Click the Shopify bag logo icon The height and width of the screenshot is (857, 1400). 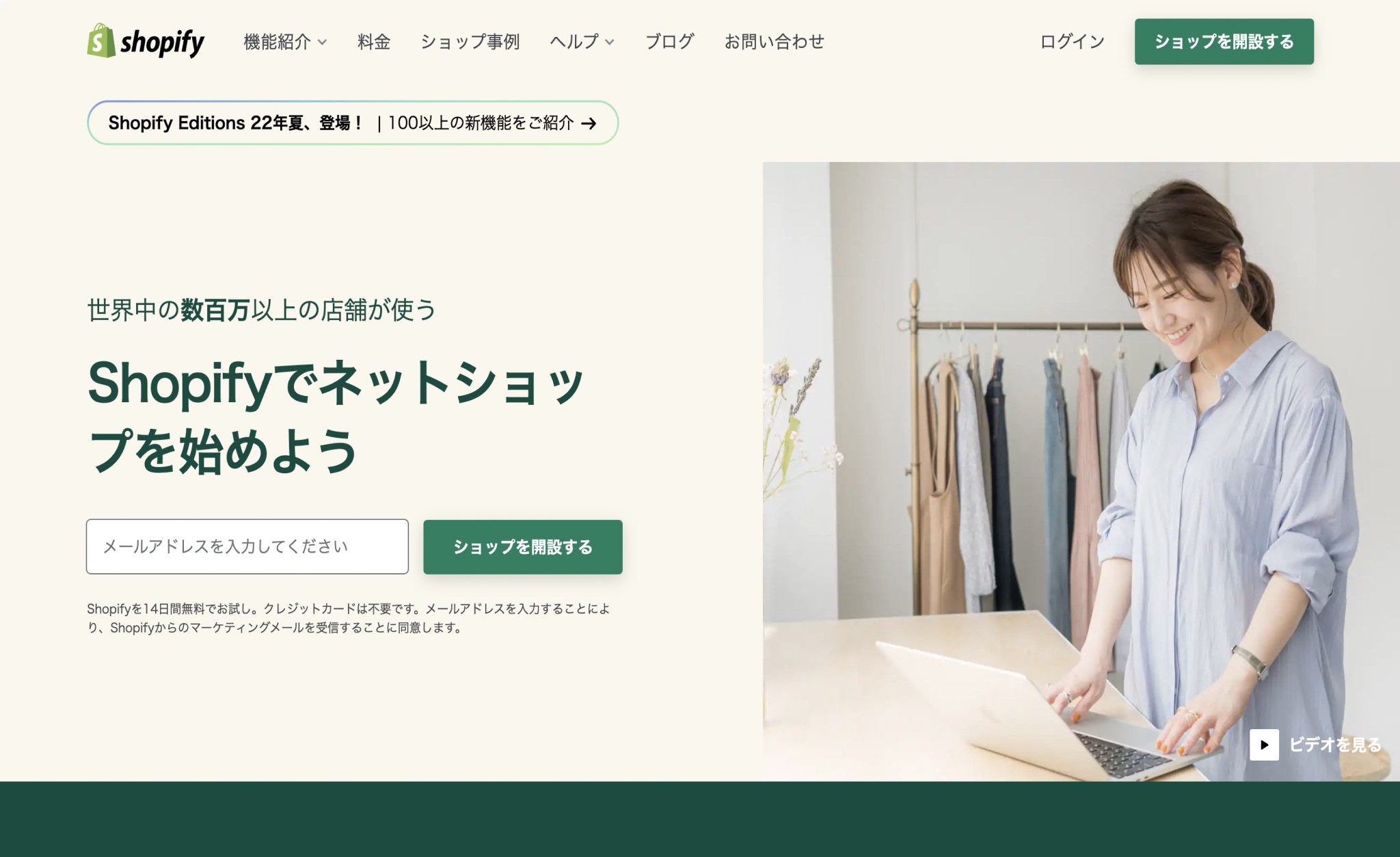(x=100, y=40)
